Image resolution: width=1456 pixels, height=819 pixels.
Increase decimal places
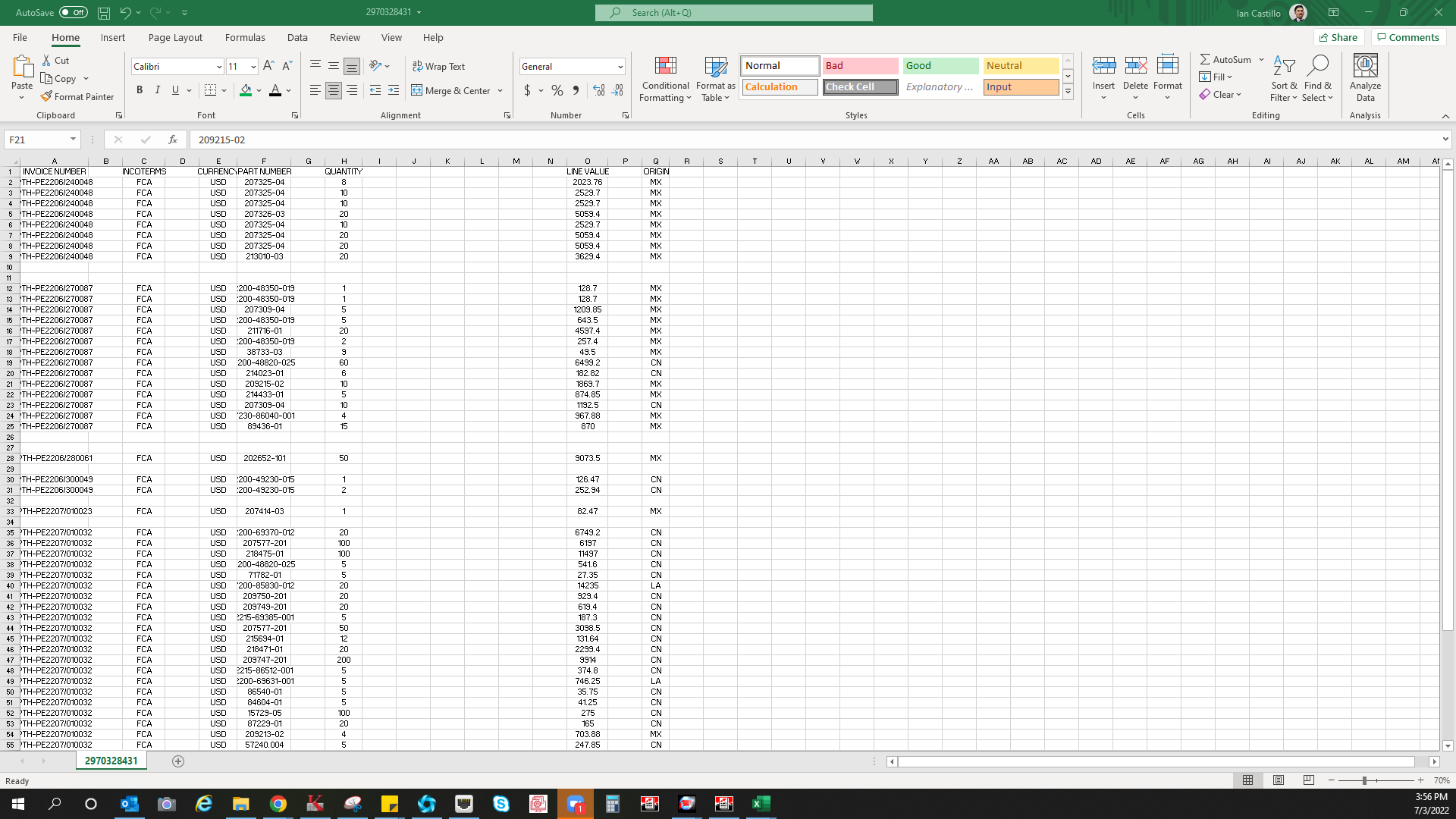click(x=599, y=90)
